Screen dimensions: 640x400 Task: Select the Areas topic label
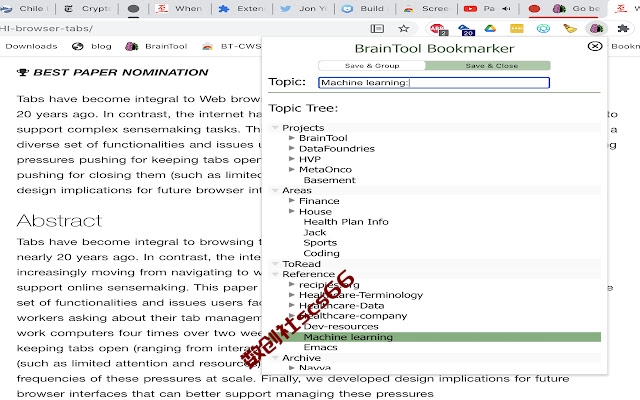click(297, 191)
